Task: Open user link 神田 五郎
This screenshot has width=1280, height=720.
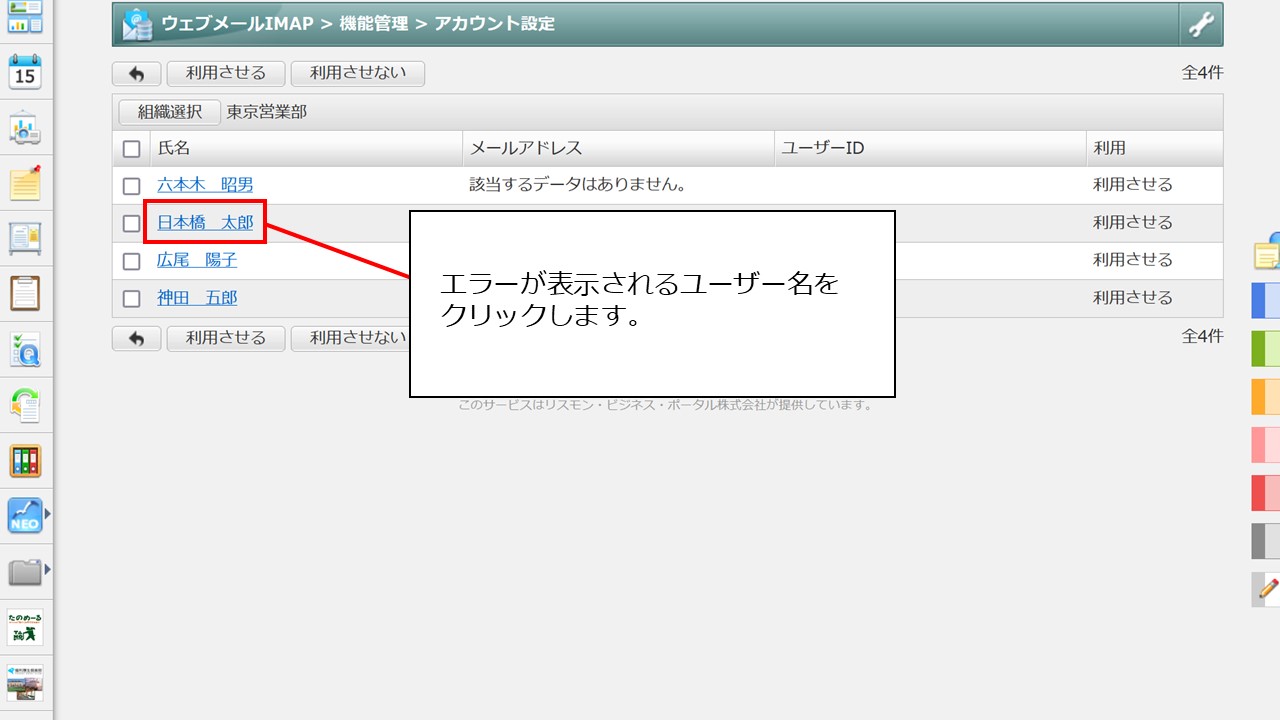Action: [x=197, y=298]
